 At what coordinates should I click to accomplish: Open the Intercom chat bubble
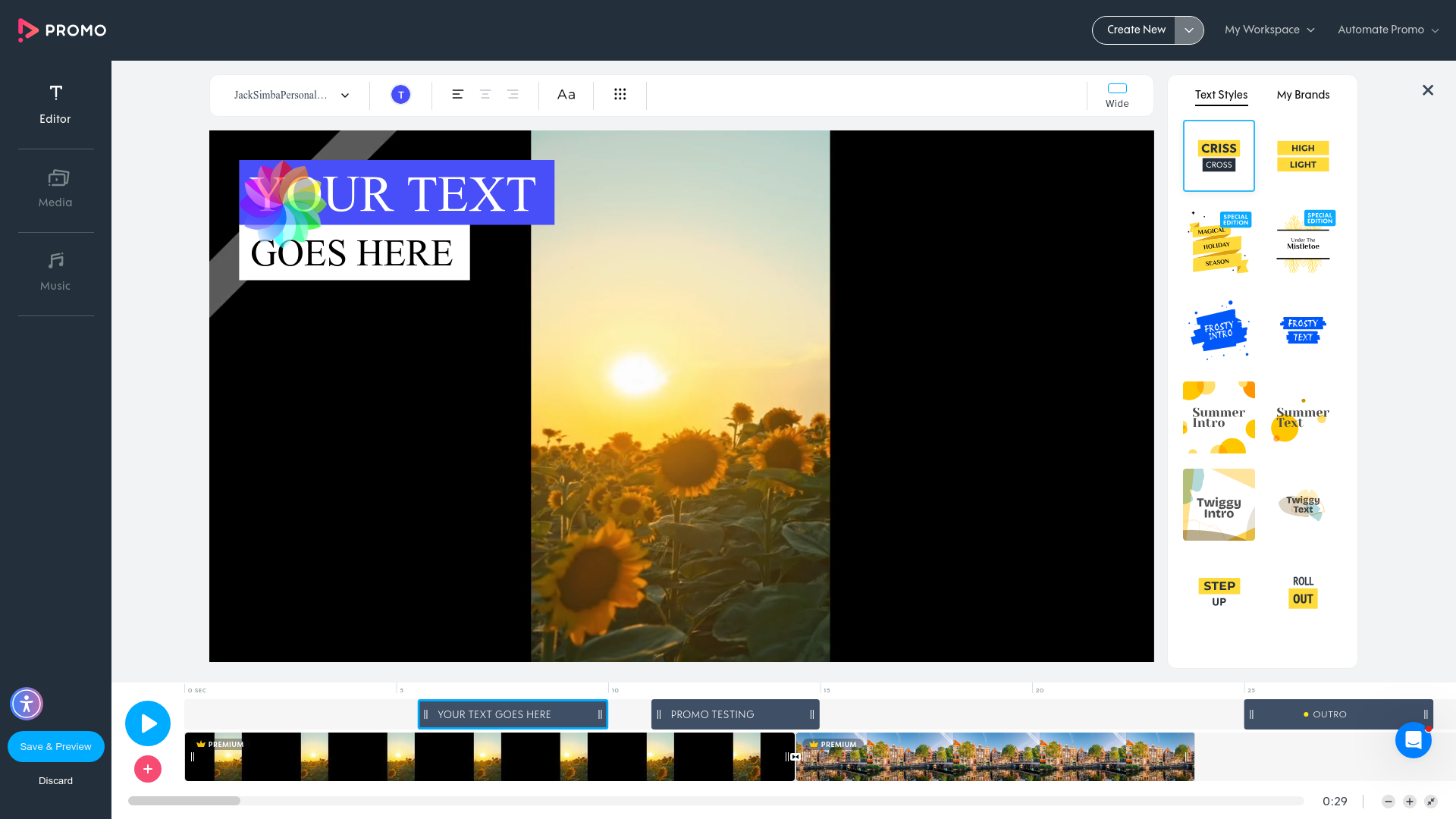pos(1413,741)
